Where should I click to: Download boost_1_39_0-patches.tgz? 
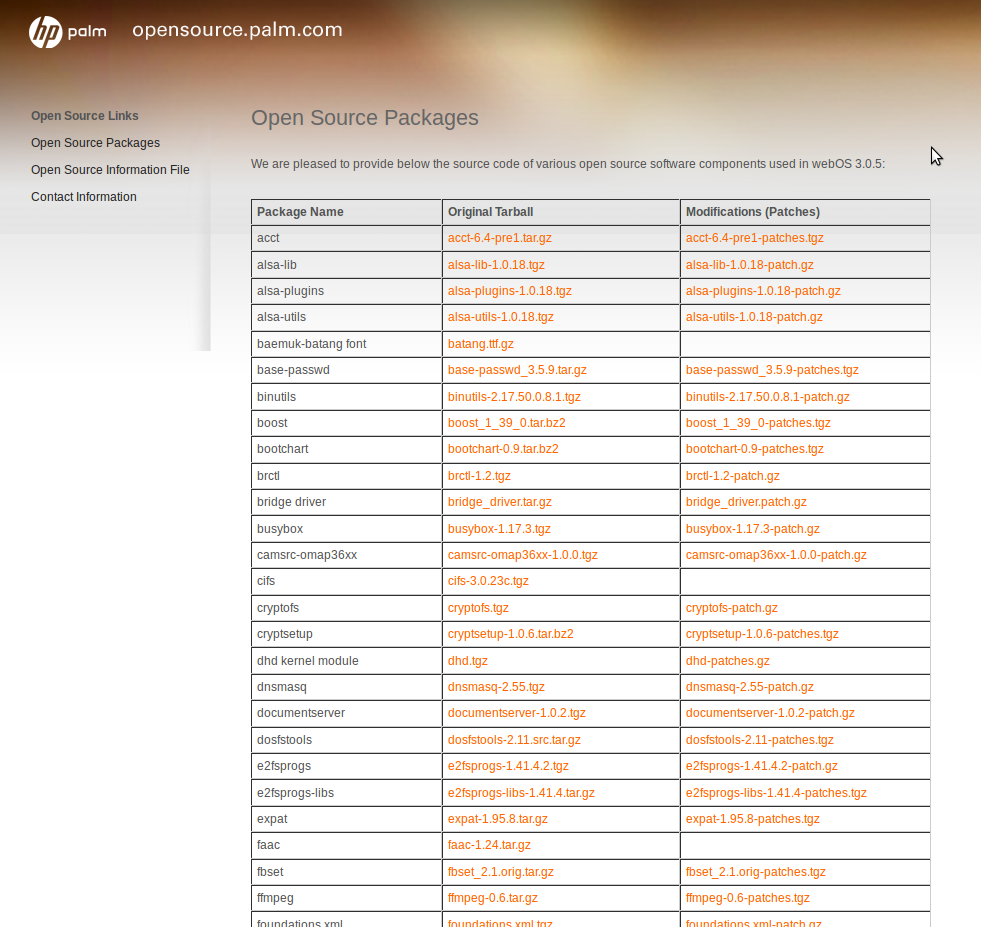[x=758, y=423]
